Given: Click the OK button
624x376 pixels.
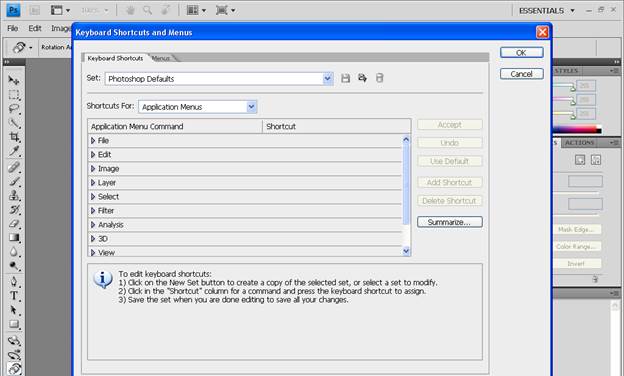Looking at the screenshot, I should click(521, 53).
